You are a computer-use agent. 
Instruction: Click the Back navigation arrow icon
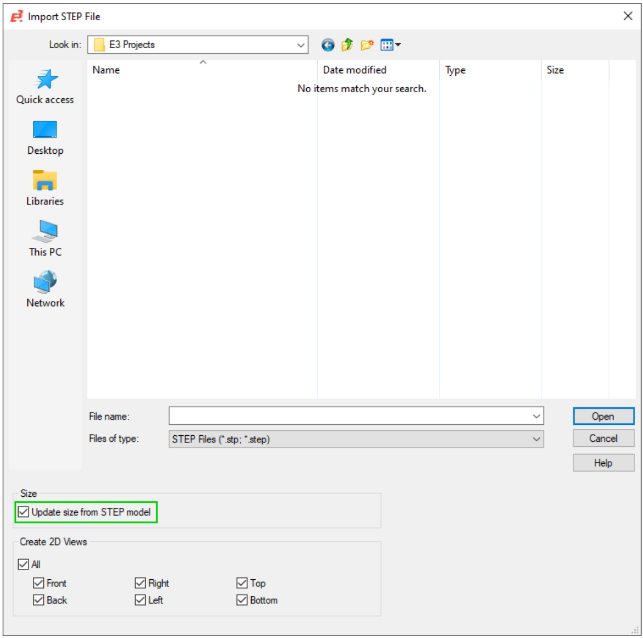[x=328, y=45]
